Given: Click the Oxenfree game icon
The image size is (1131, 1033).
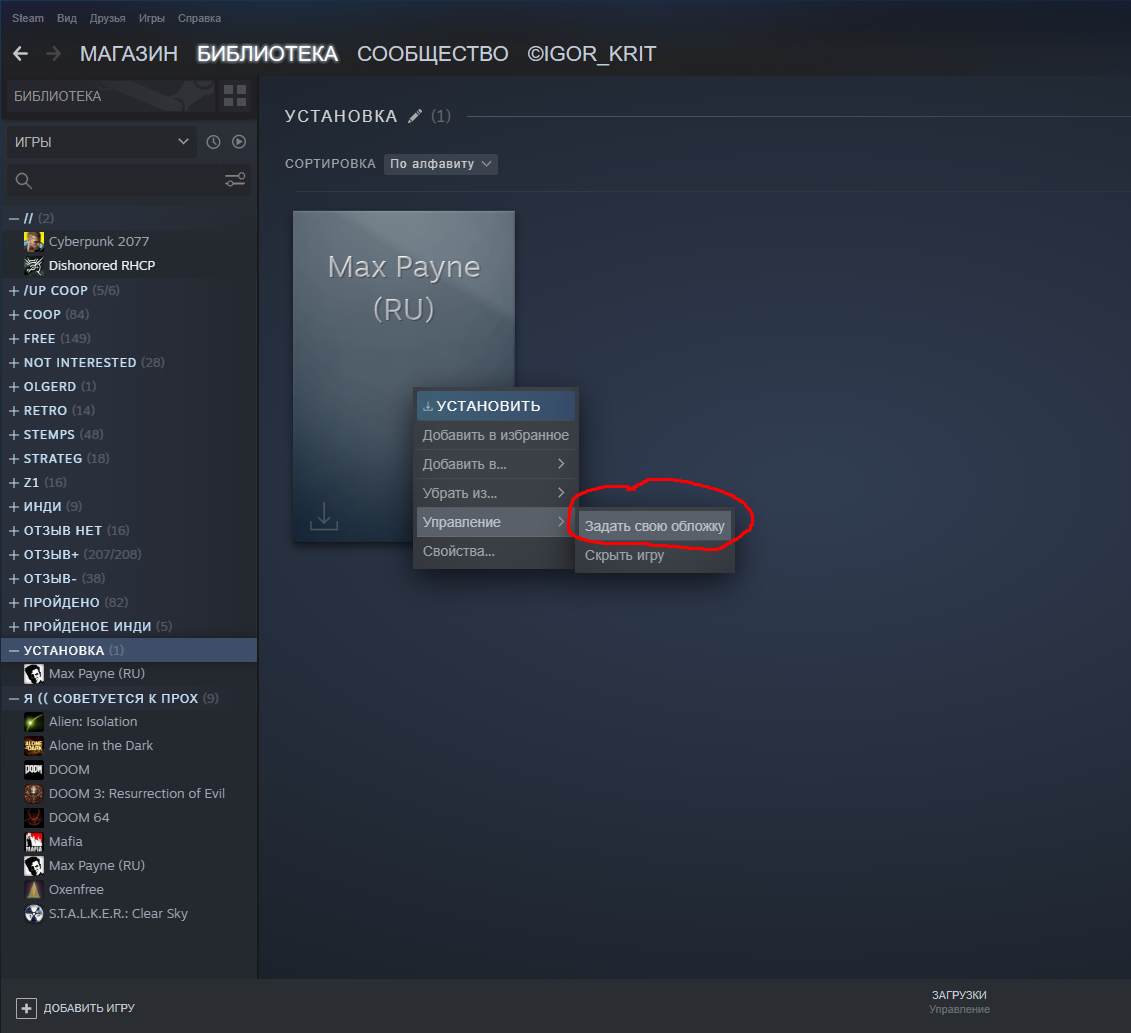Looking at the screenshot, I should tap(33, 889).
